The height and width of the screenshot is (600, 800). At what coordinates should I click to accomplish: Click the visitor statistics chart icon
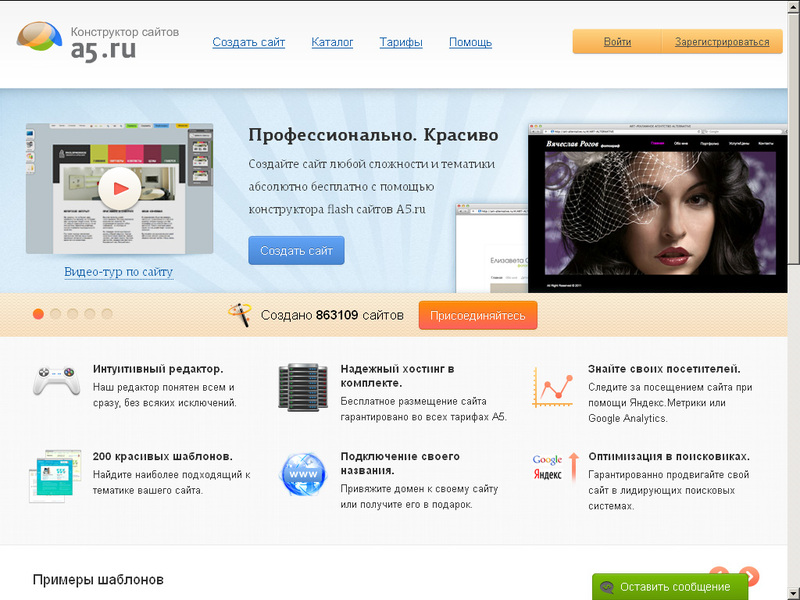coord(553,387)
